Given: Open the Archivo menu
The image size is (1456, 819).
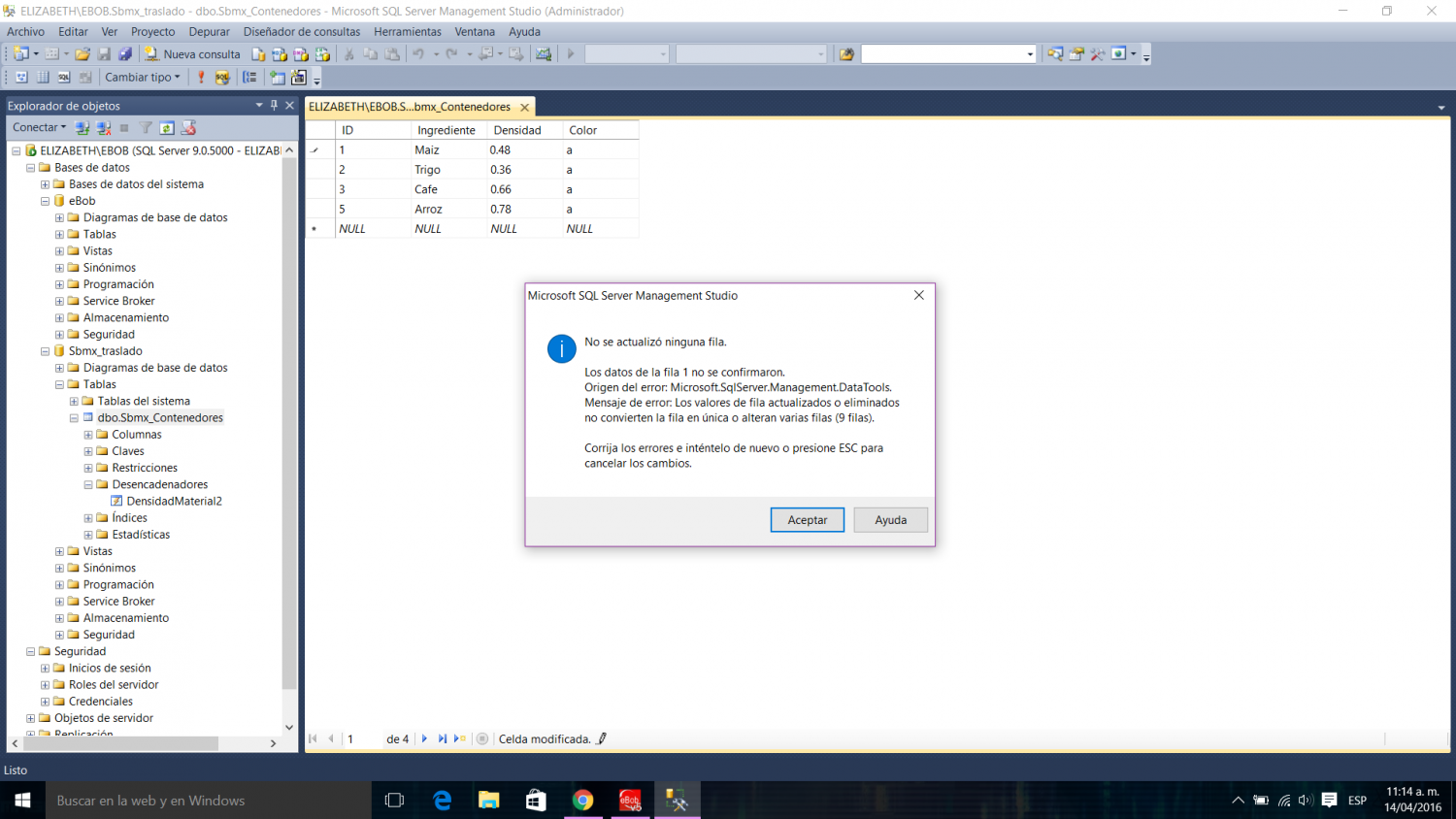Looking at the screenshot, I should [x=26, y=32].
